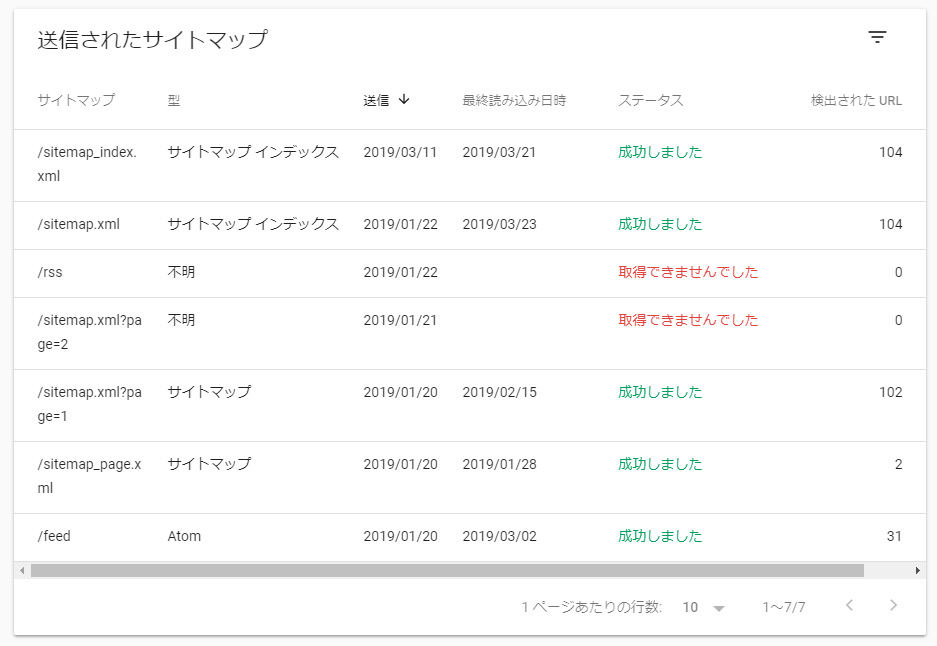
Task: Go to the next page with right chevron
Action: click(x=893, y=605)
